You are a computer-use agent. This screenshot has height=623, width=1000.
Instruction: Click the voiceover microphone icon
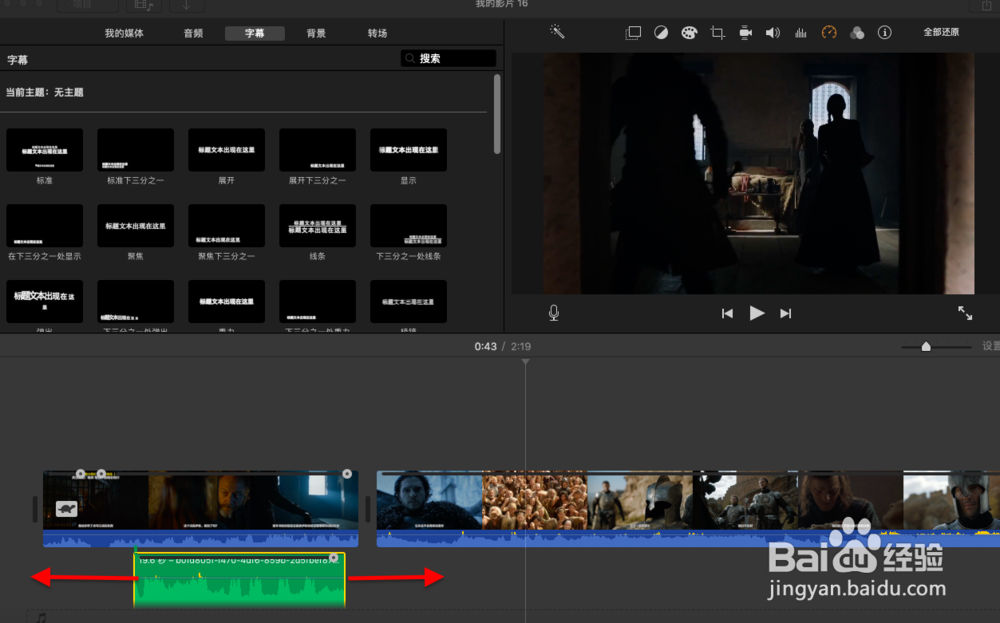point(554,312)
